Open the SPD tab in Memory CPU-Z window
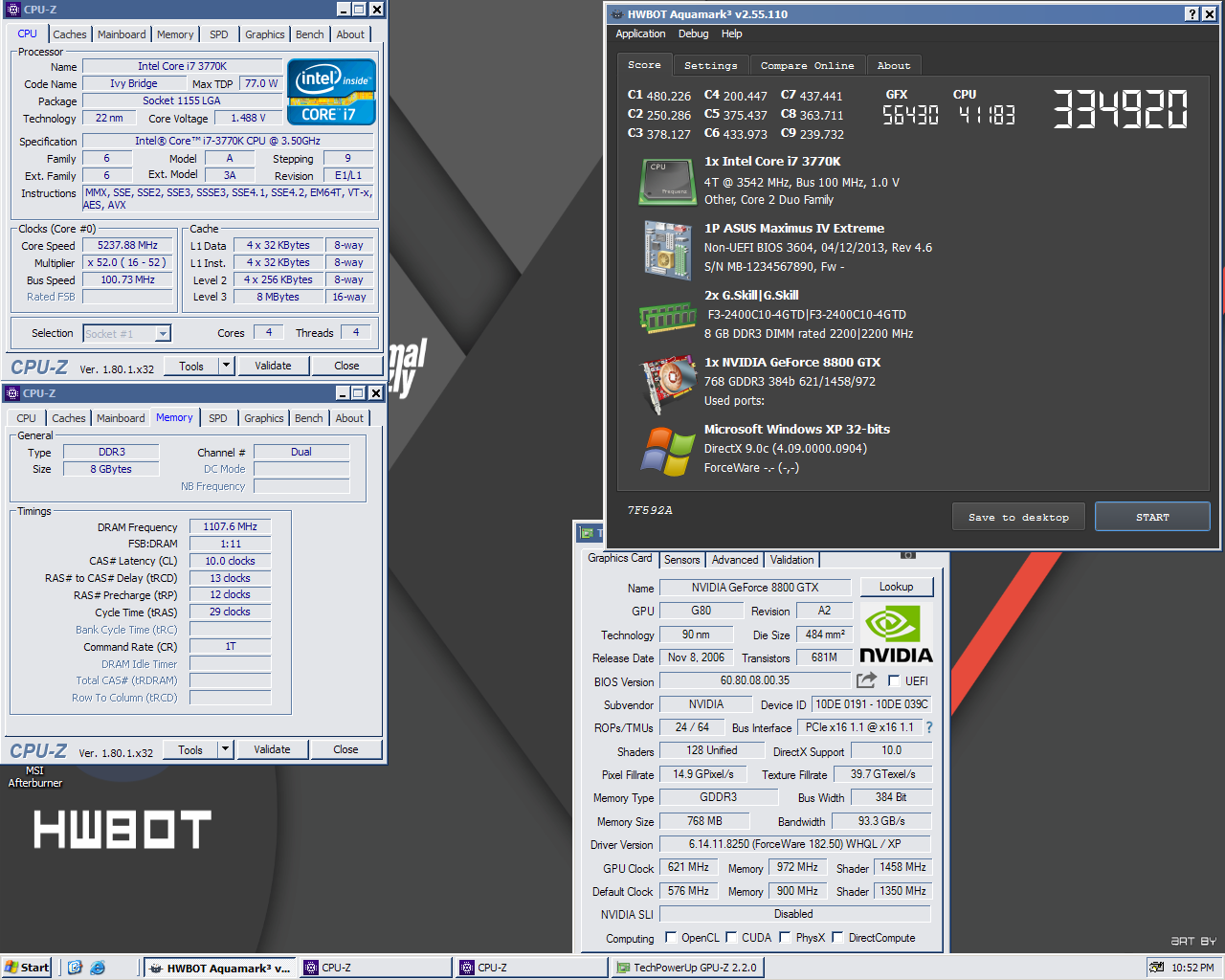The image size is (1225, 980). [x=218, y=418]
